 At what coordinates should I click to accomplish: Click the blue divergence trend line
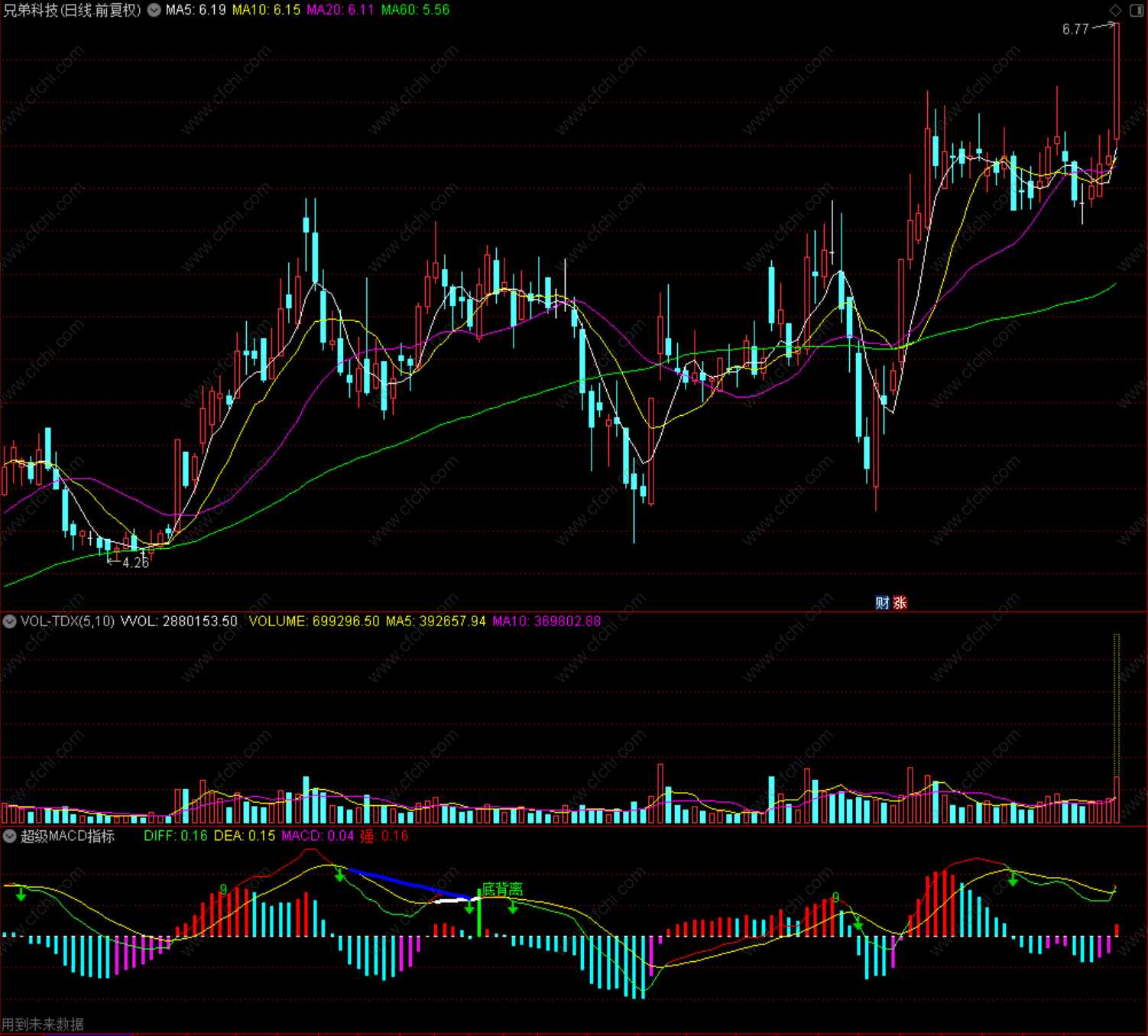410,884
